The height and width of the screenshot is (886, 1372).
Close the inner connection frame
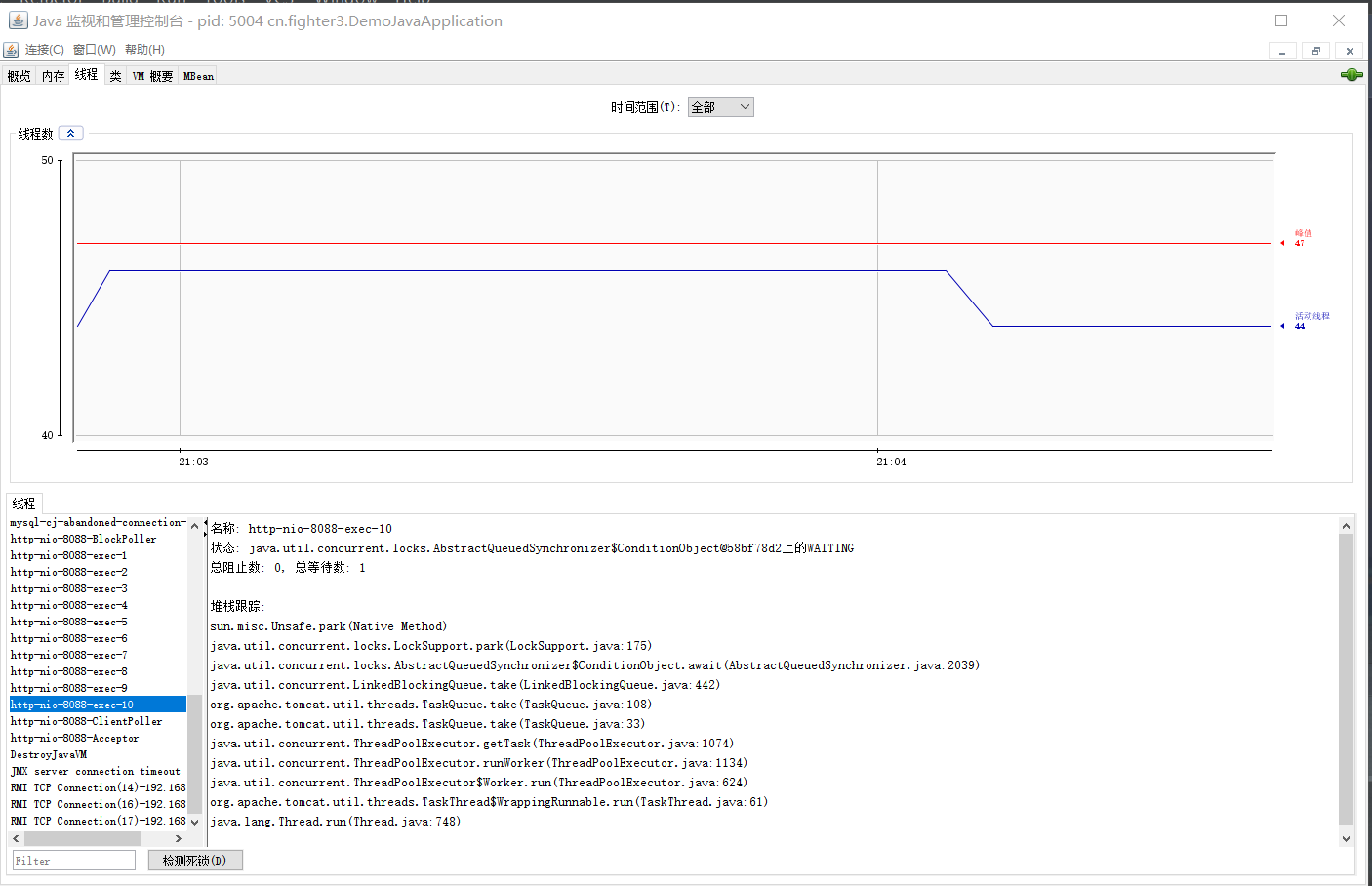(1350, 51)
